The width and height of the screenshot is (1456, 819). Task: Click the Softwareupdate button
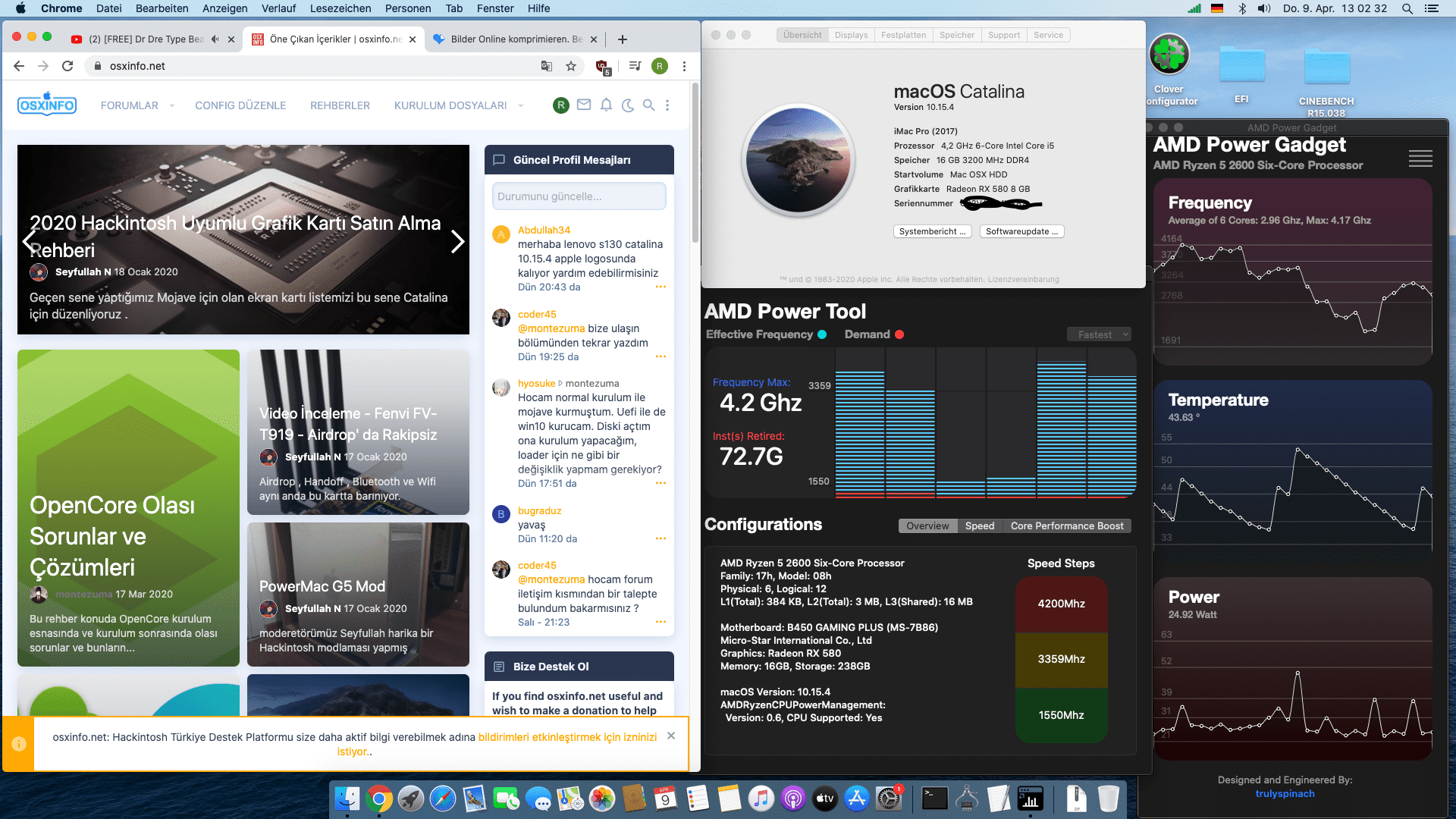click(x=1021, y=231)
